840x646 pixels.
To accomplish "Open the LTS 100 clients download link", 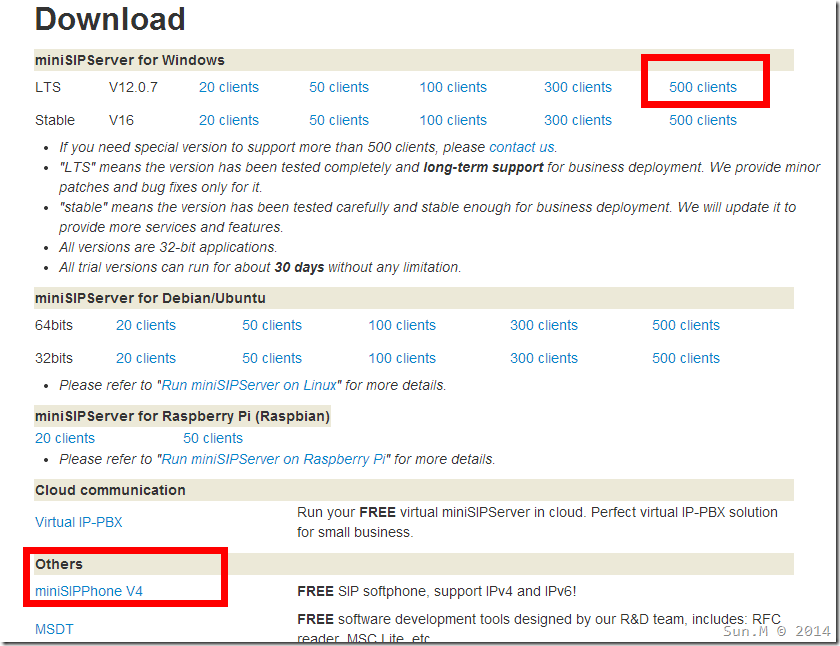I will click(x=452, y=87).
